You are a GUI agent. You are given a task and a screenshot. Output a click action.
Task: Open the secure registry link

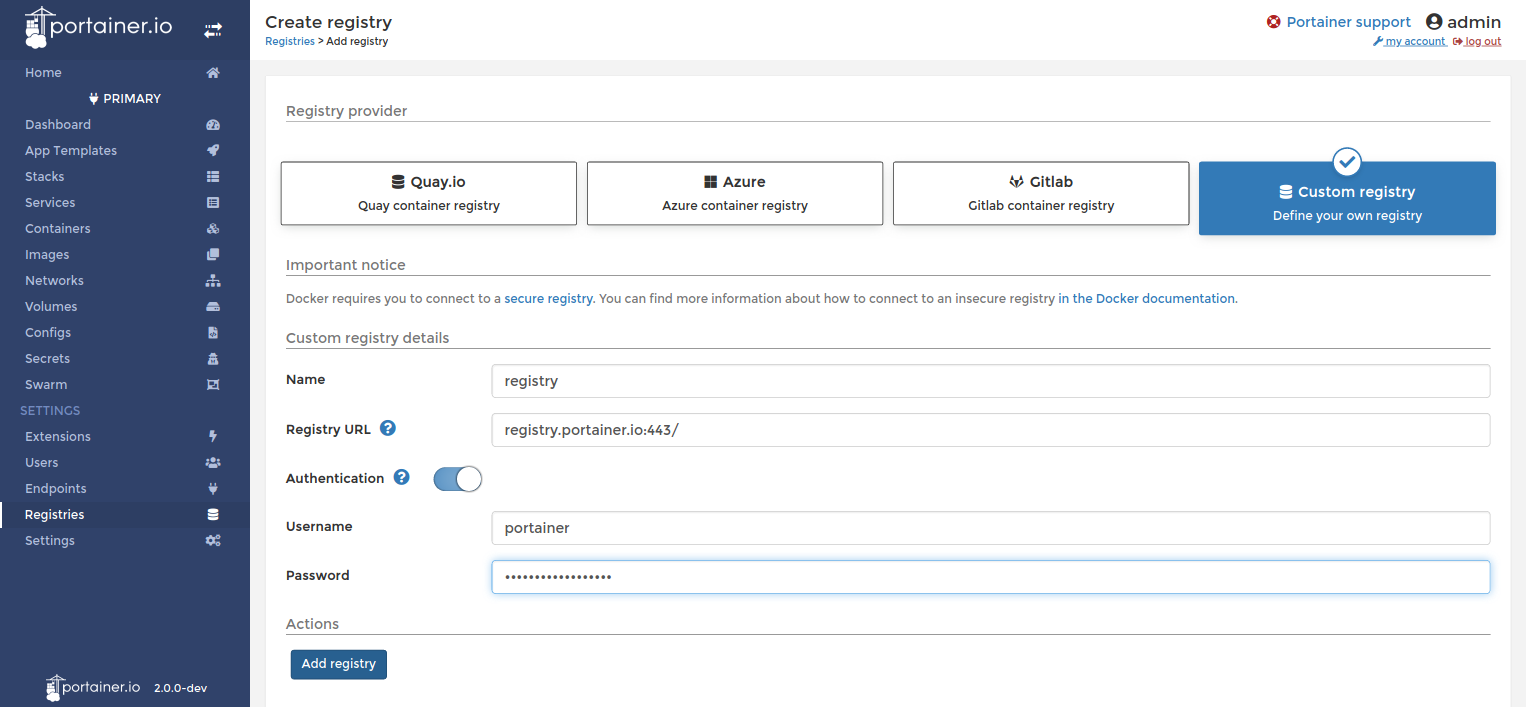point(548,299)
